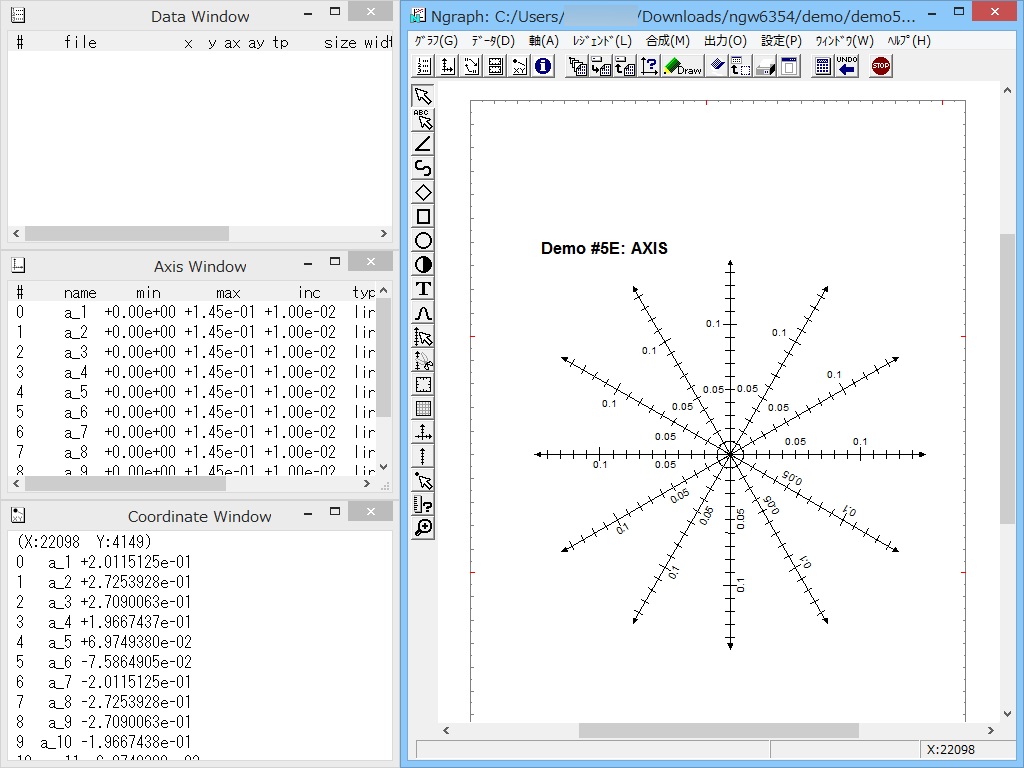The width and height of the screenshot is (1024, 768).
Task: Click the calculator toolbar icon
Action: click(x=822, y=65)
